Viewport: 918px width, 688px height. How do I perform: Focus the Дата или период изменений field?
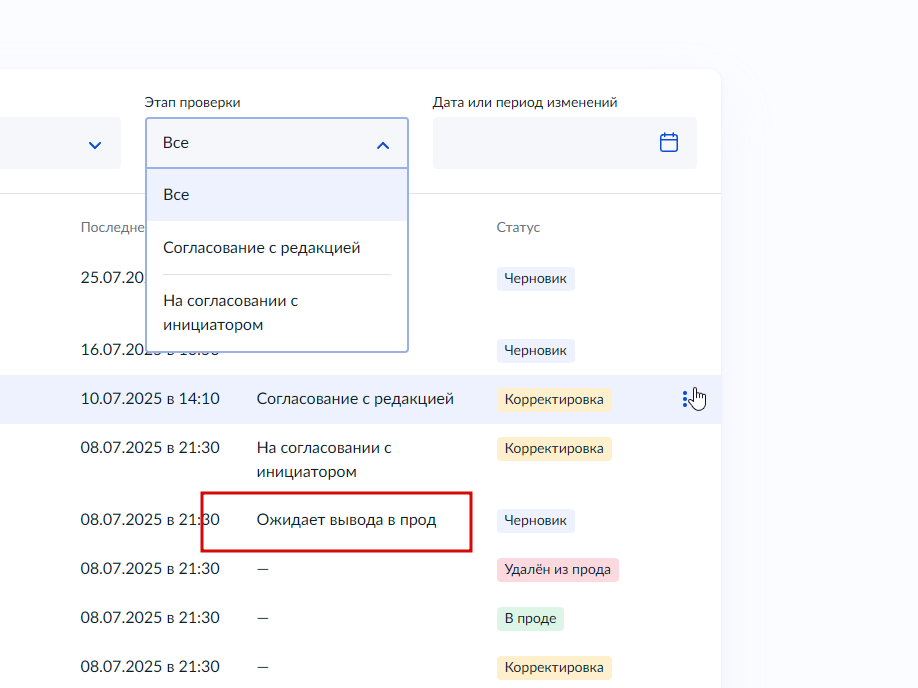(564, 143)
